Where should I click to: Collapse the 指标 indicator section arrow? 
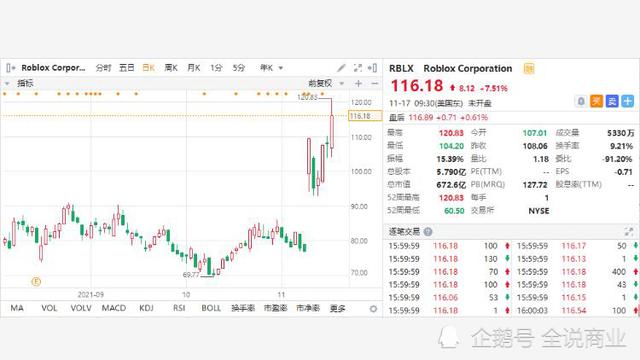tap(7, 83)
